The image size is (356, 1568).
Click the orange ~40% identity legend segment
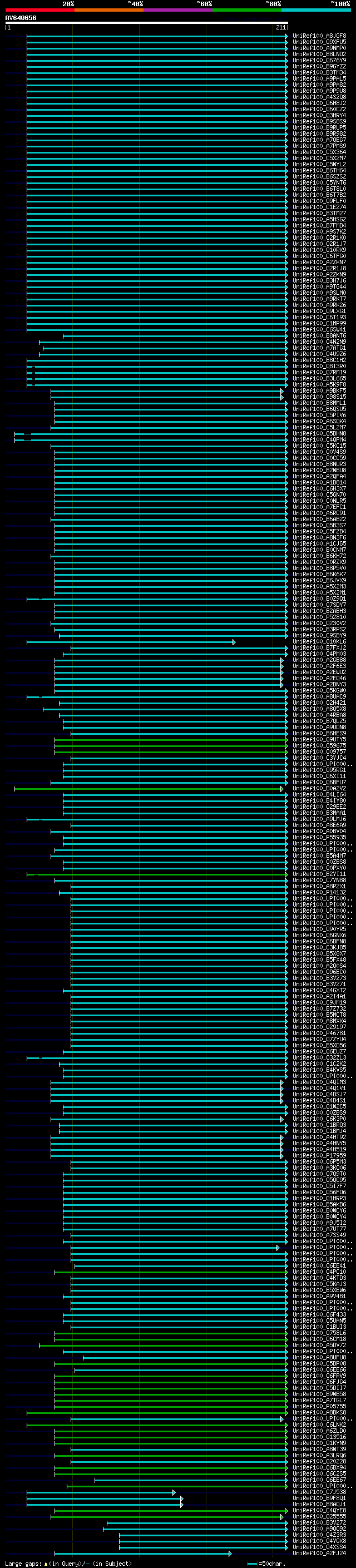point(109,11)
